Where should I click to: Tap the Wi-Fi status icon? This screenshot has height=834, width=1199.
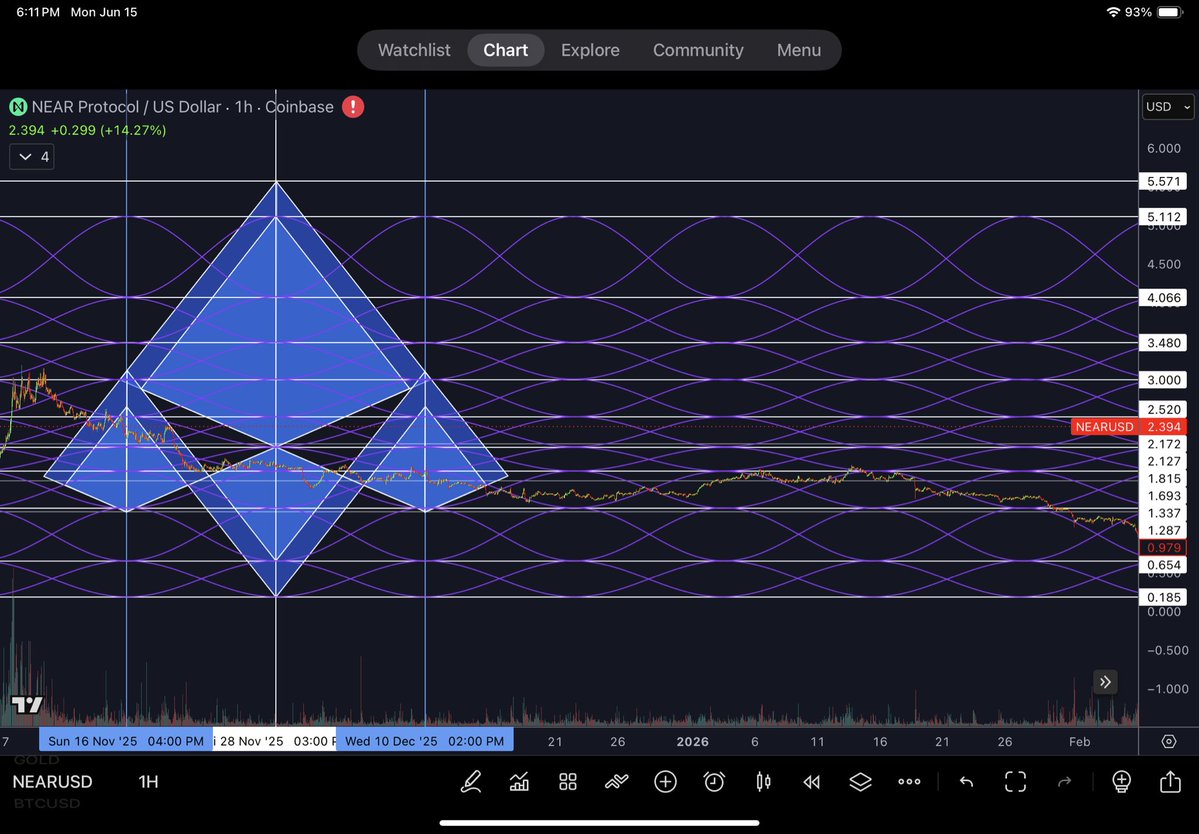(1113, 12)
